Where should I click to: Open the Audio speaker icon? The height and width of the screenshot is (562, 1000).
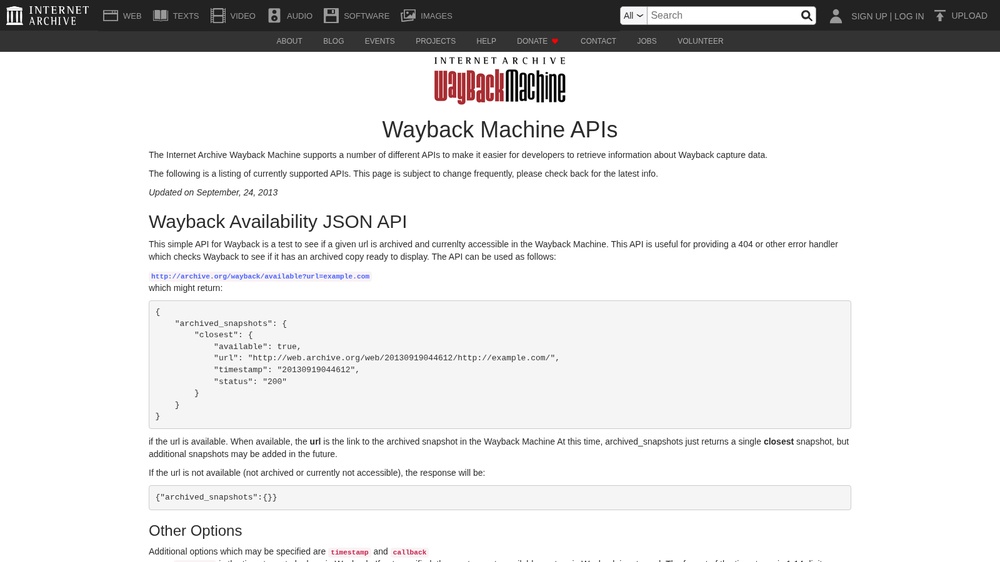274,15
